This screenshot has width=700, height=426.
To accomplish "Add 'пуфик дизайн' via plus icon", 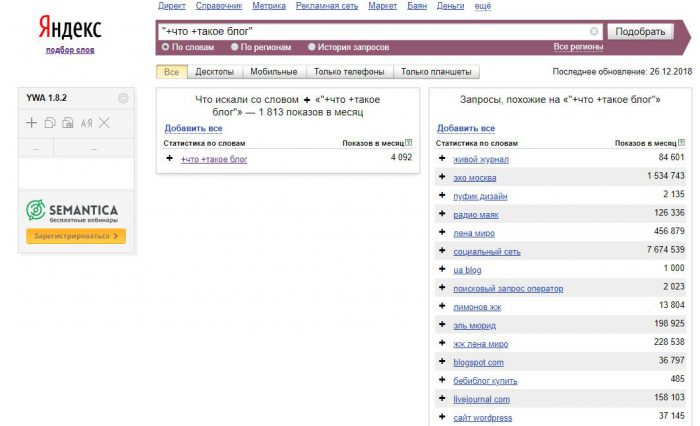I will click(442, 195).
